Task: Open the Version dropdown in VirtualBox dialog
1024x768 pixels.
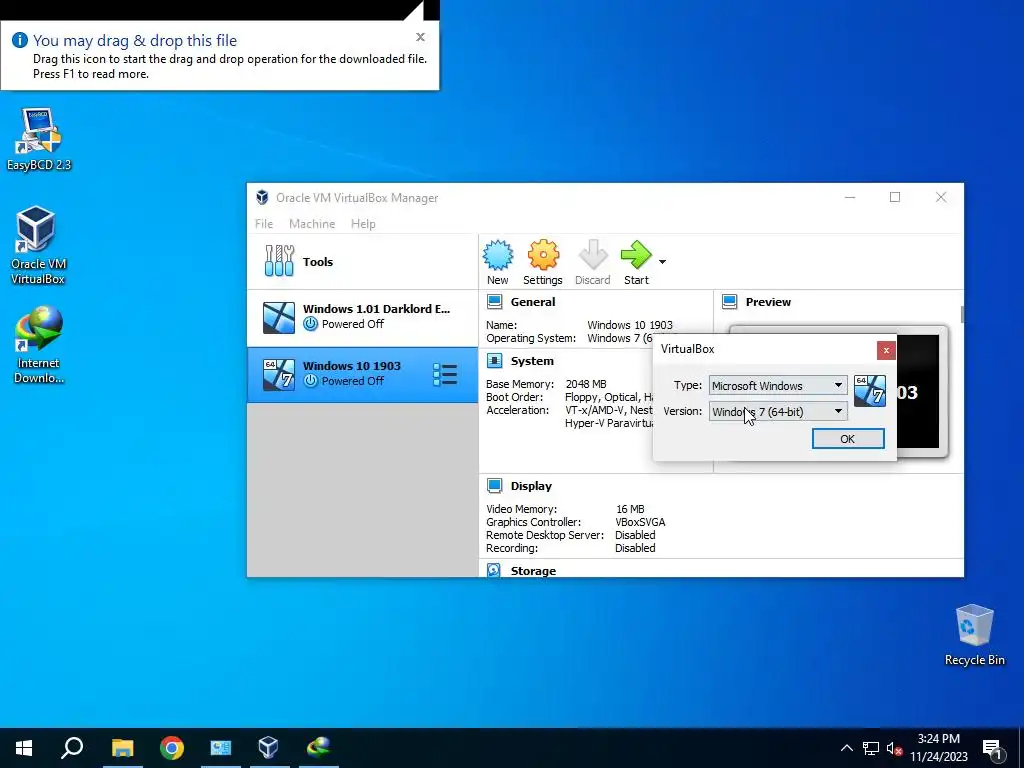Action: click(x=778, y=411)
